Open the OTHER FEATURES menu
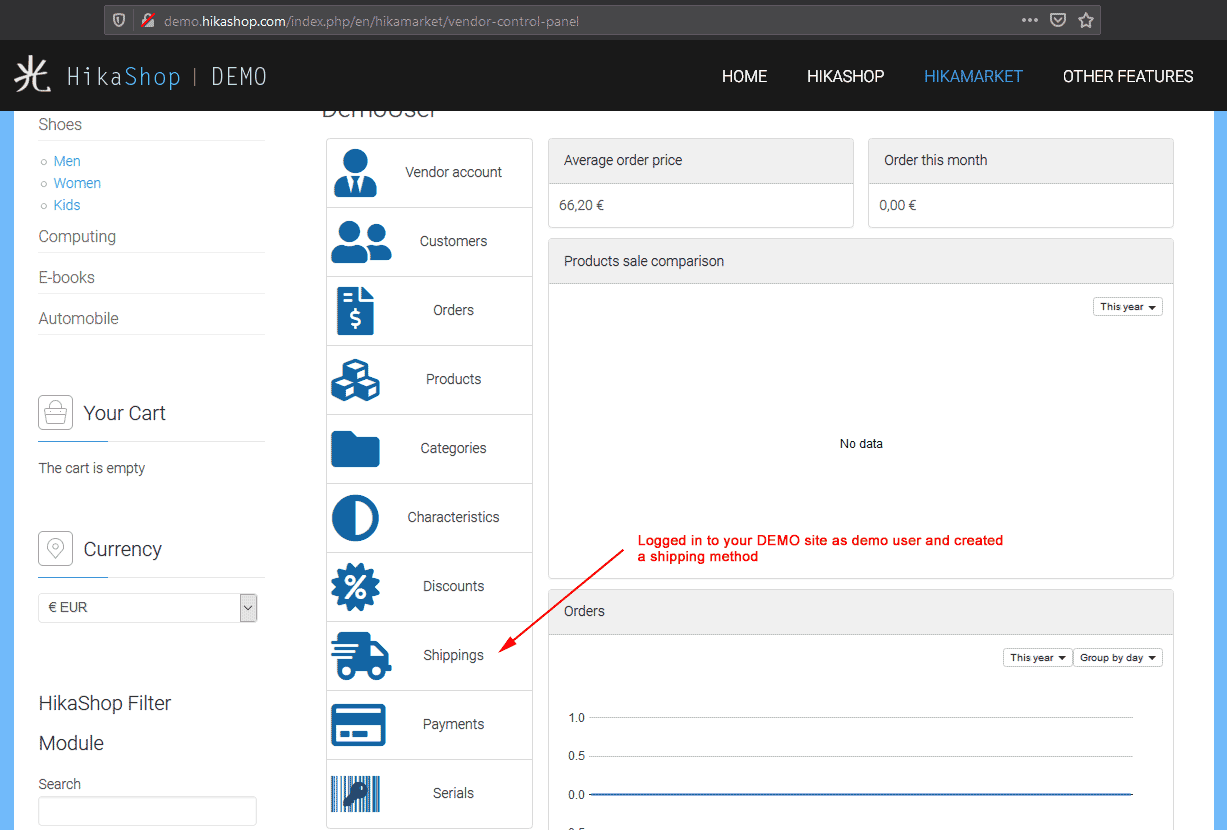 point(1127,76)
